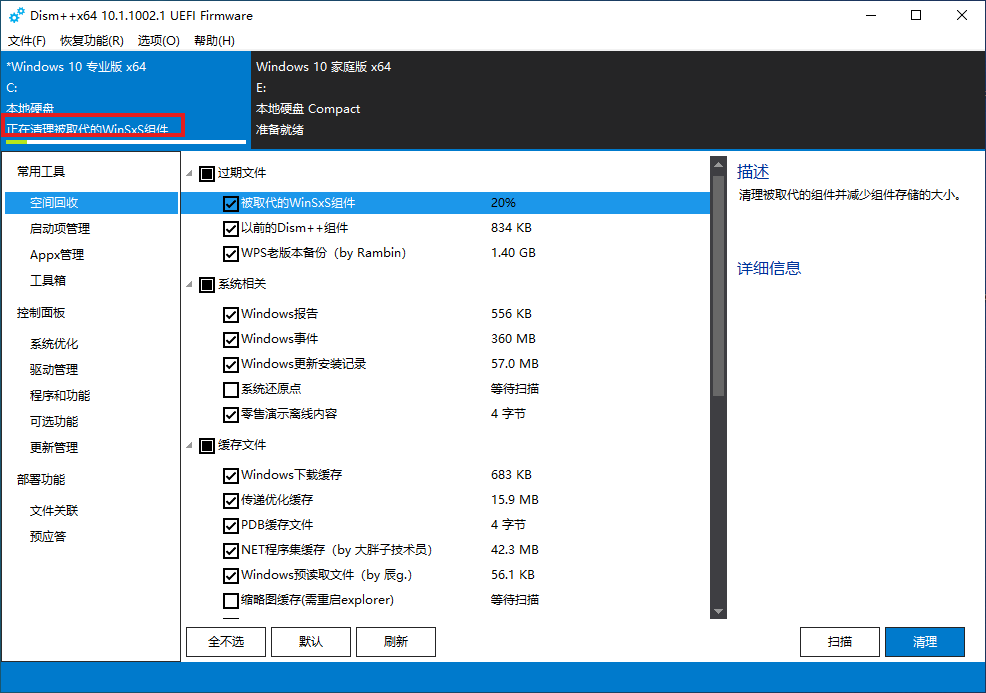Image resolution: width=986 pixels, height=693 pixels.
Task: Open 工具箱 in the sidebar
Action: (48, 280)
